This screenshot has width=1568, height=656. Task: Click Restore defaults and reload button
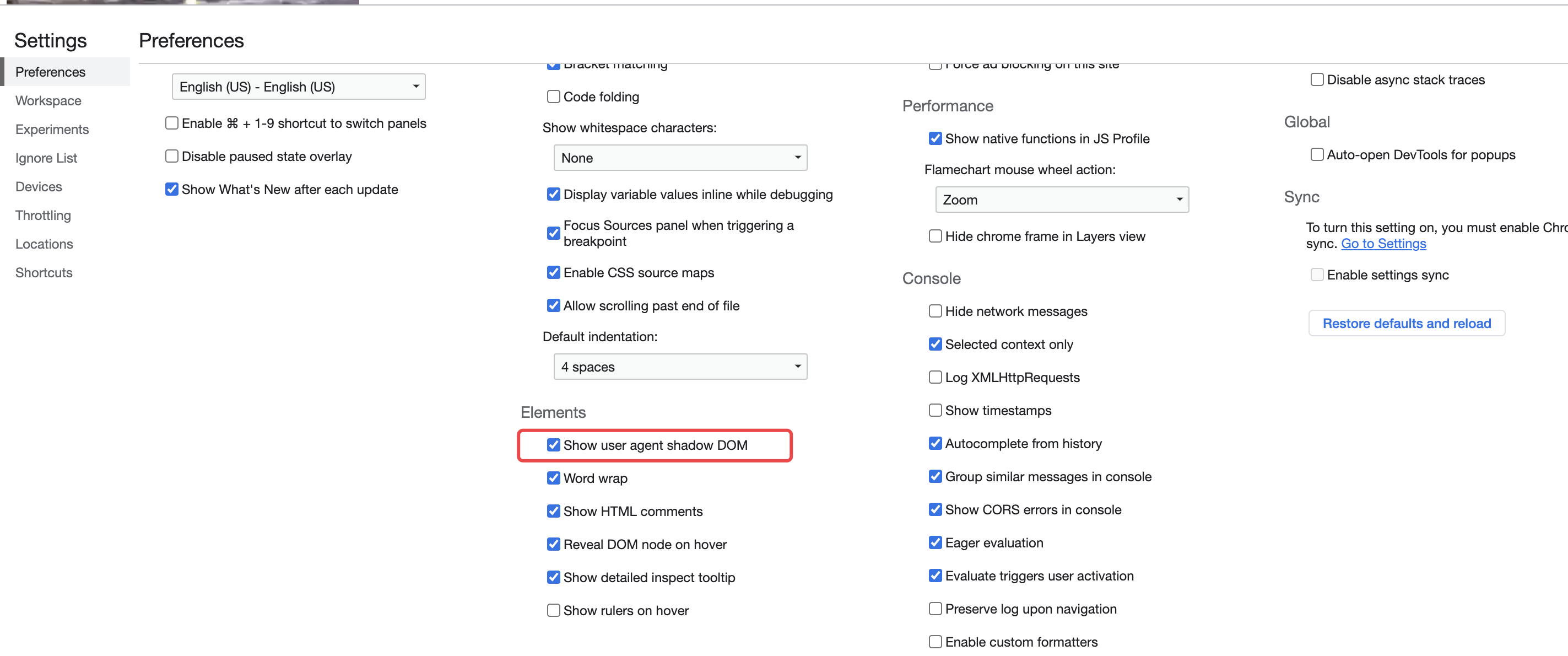(1406, 324)
